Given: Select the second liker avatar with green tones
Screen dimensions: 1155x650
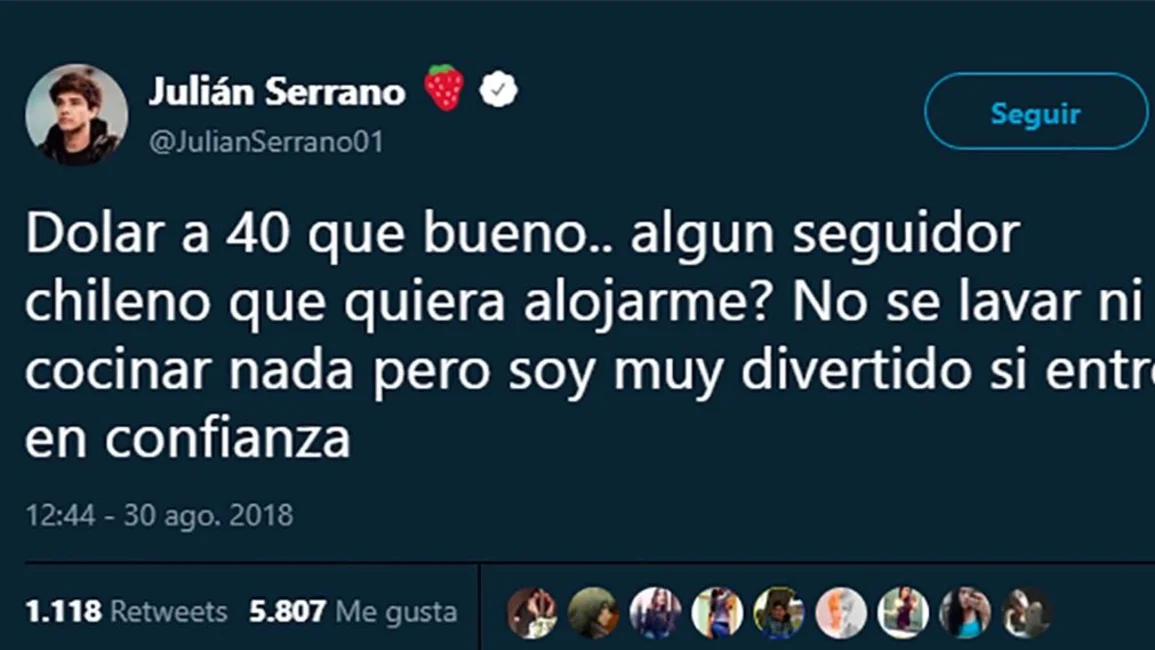Looking at the screenshot, I should [593, 612].
